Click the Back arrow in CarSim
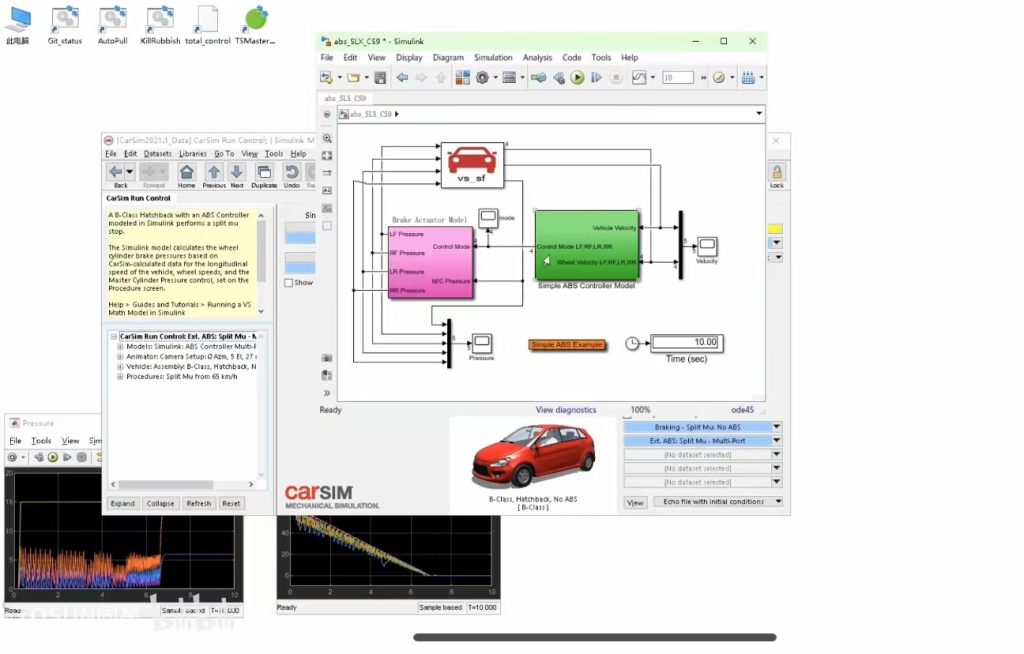The height and width of the screenshot is (654, 1024). click(x=115, y=172)
